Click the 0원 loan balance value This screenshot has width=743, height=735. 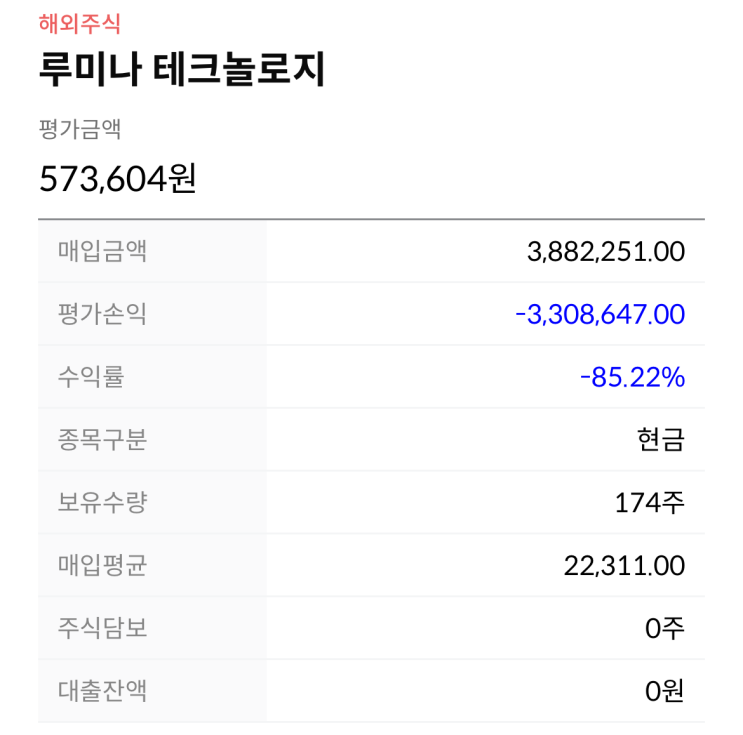pyautogui.click(x=665, y=691)
